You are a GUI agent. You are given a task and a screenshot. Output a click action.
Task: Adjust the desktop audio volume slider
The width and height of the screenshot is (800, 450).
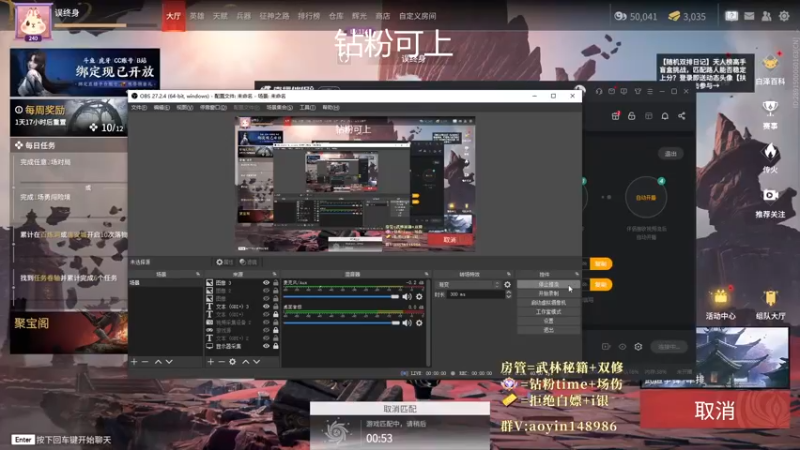point(341,323)
